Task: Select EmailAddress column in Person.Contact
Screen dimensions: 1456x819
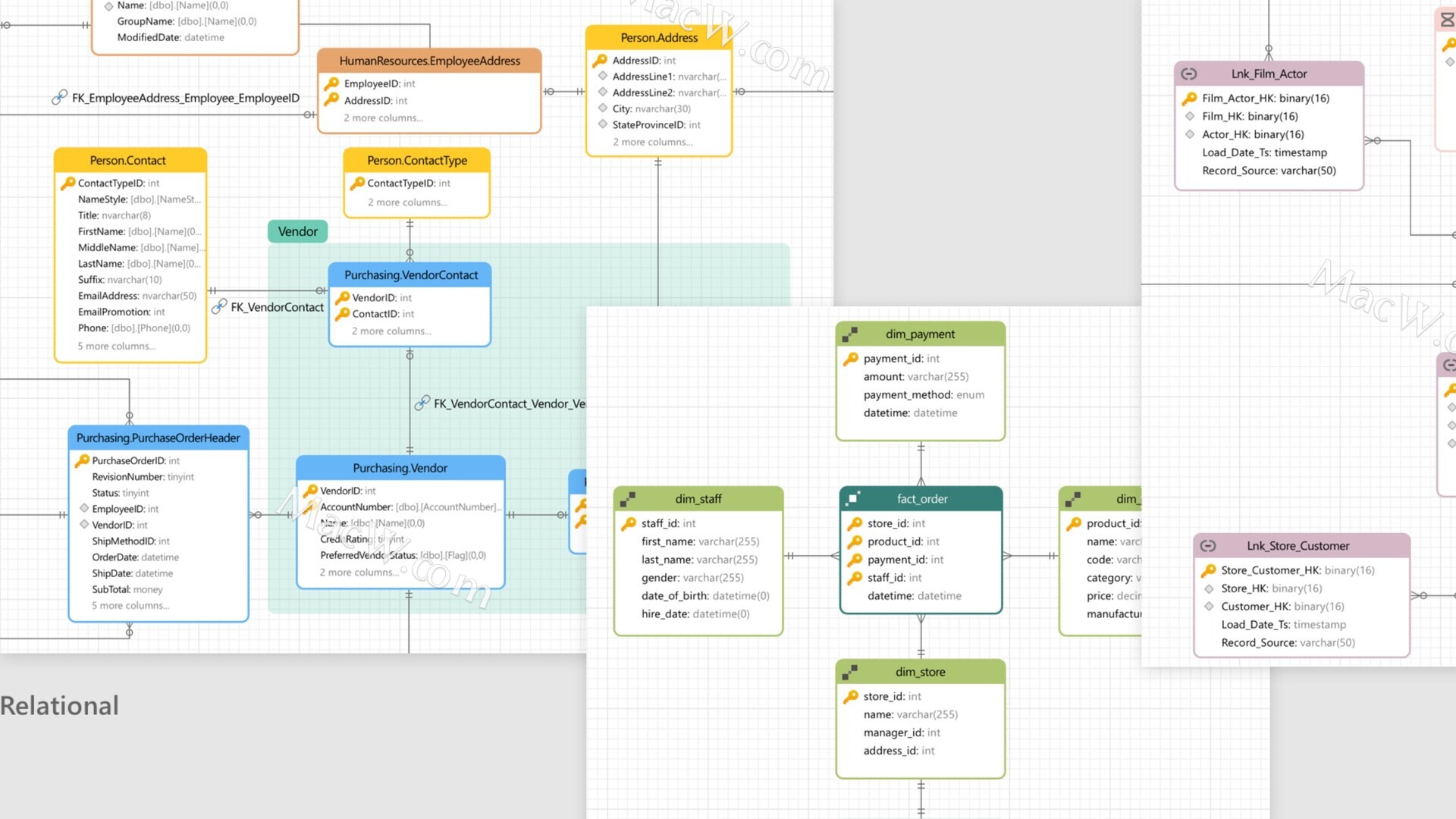Action: point(137,296)
